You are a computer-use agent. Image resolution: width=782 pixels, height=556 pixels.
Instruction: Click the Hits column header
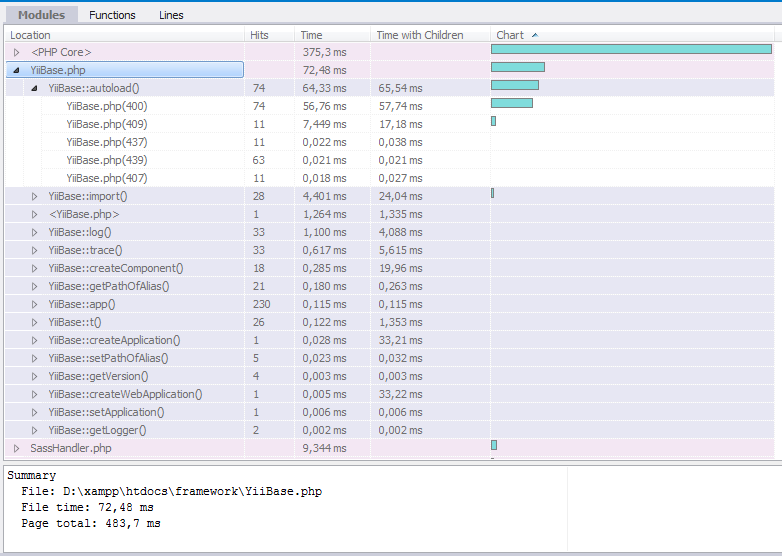tap(259, 35)
